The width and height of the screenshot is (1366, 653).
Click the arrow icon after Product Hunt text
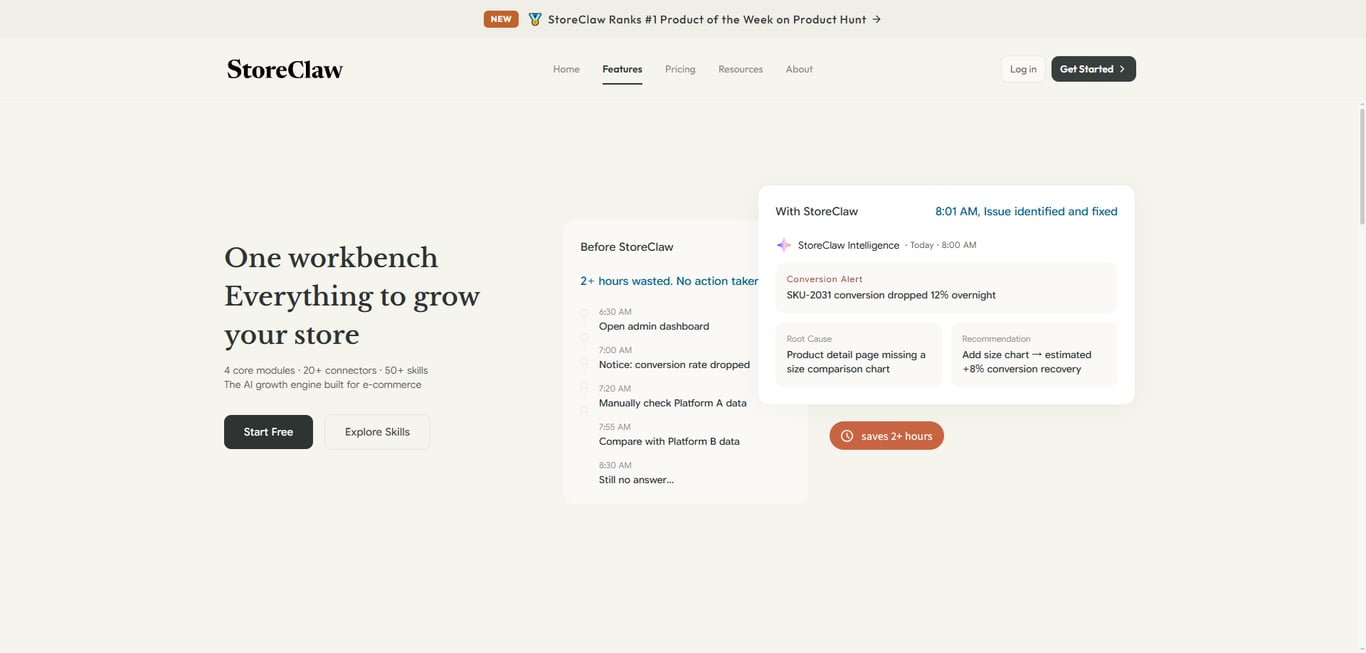pos(877,19)
